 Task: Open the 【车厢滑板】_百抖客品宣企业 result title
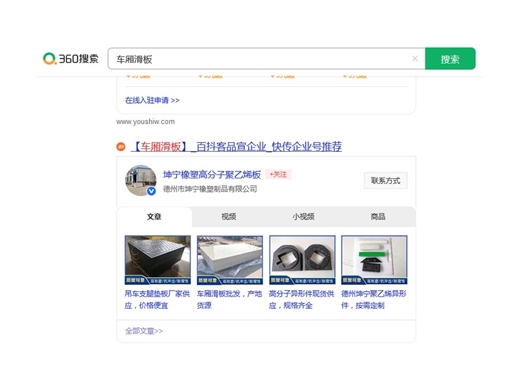coord(236,146)
